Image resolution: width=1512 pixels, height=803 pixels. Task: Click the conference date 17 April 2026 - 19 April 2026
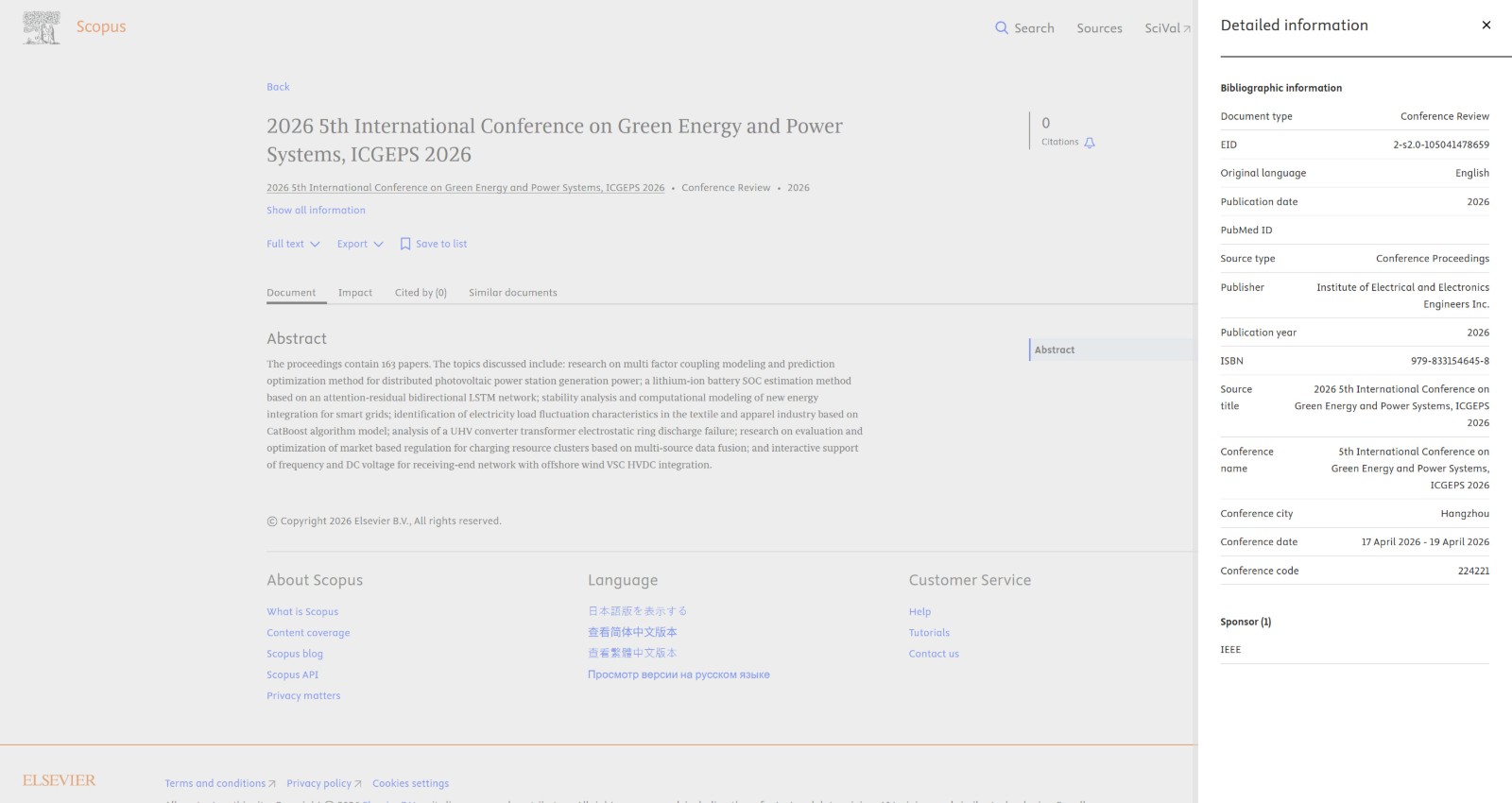tap(1425, 542)
